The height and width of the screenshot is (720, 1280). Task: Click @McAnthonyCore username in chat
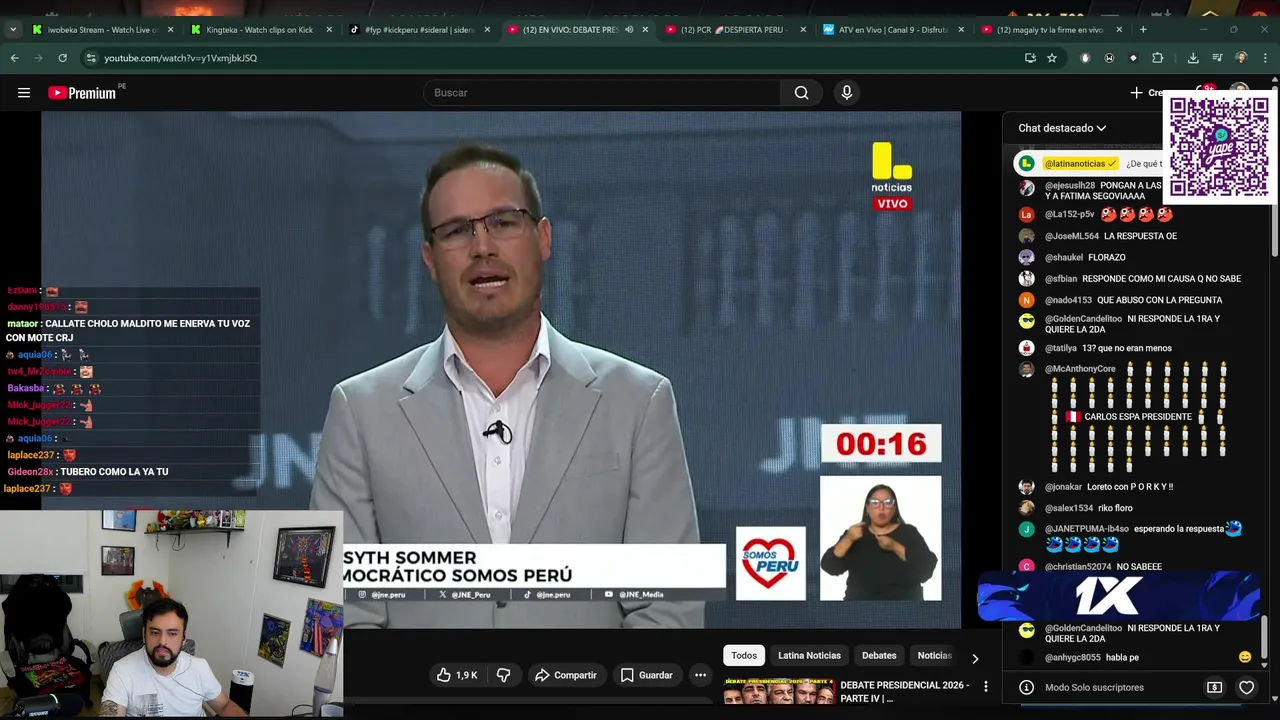pyautogui.click(x=1080, y=369)
